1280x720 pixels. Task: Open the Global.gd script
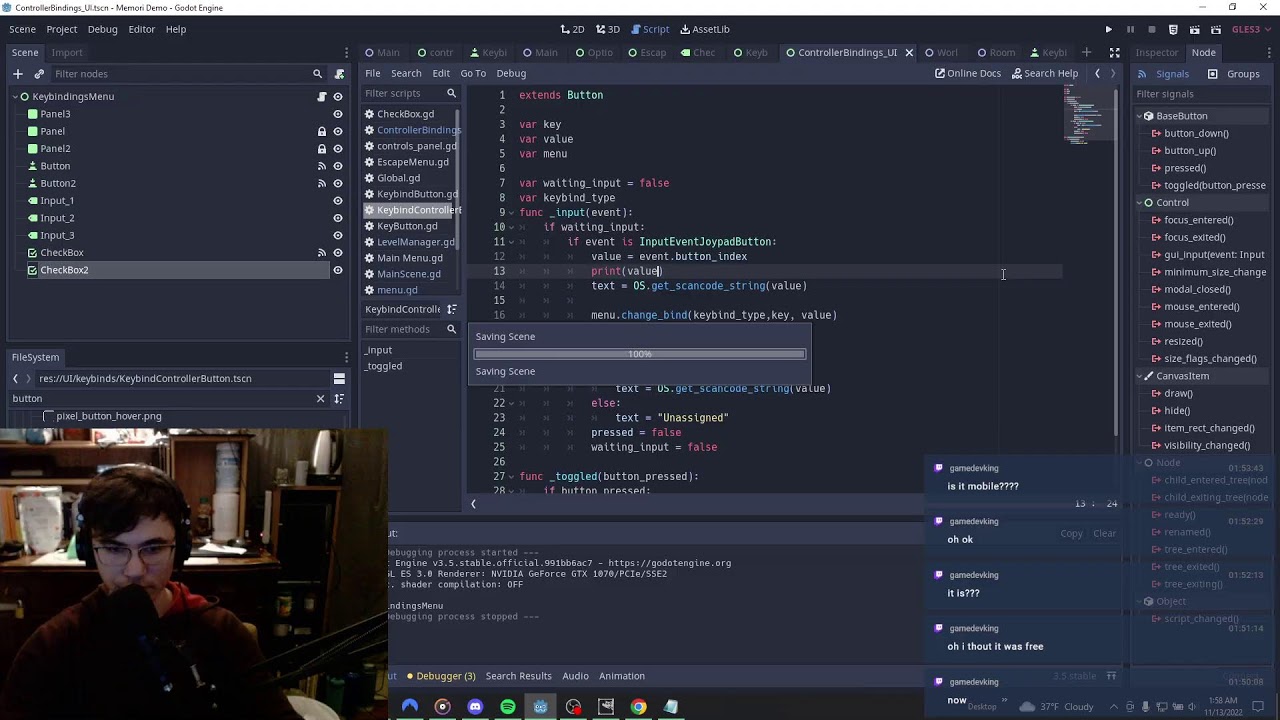pos(398,178)
